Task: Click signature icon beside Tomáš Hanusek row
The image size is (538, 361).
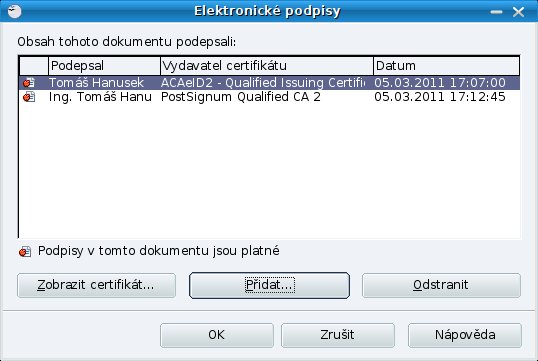Action: click(29, 83)
